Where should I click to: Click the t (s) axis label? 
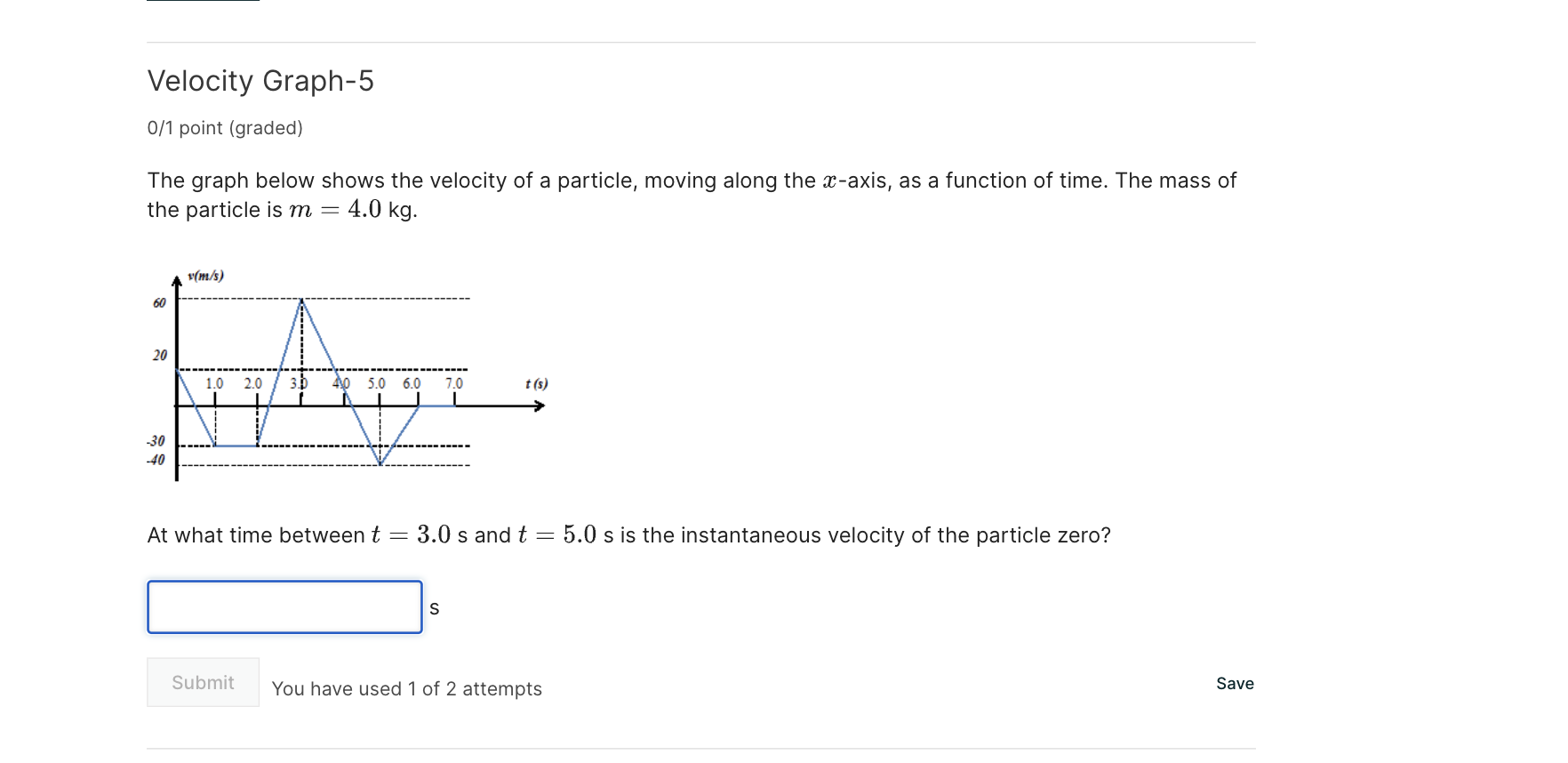[x=535, y=383]
